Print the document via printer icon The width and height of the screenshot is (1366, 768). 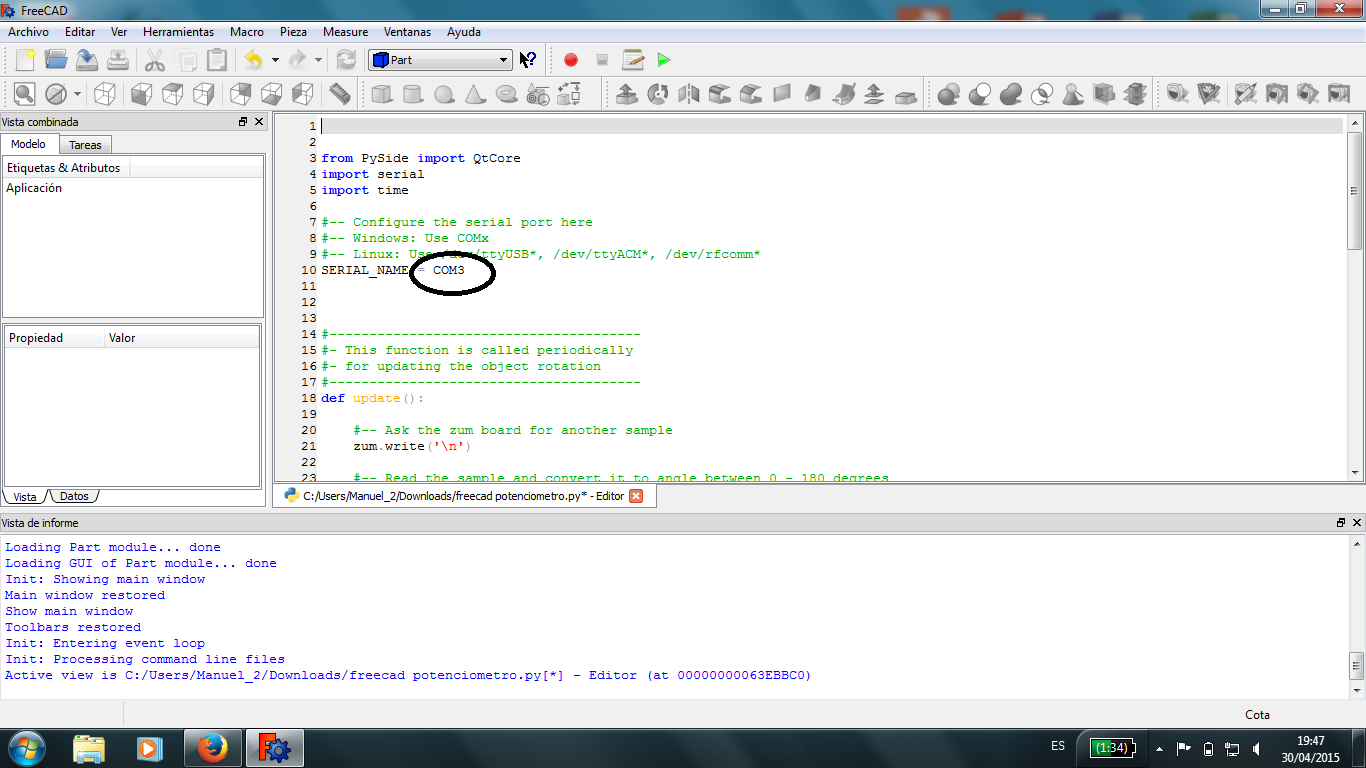point(118,60)
